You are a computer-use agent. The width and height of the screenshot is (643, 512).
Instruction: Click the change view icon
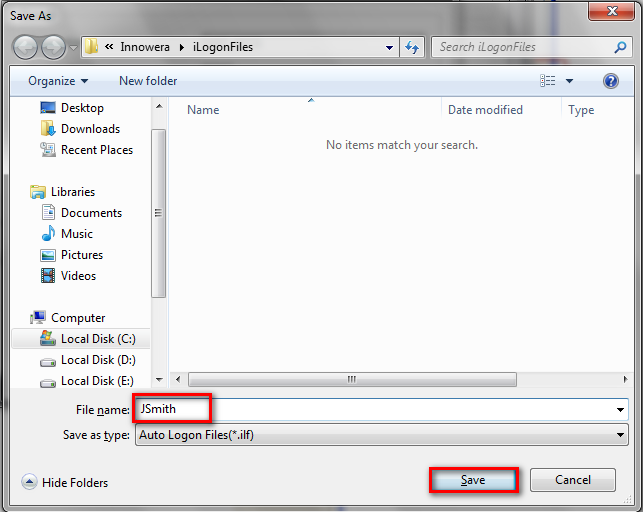[x=548, y=81]
